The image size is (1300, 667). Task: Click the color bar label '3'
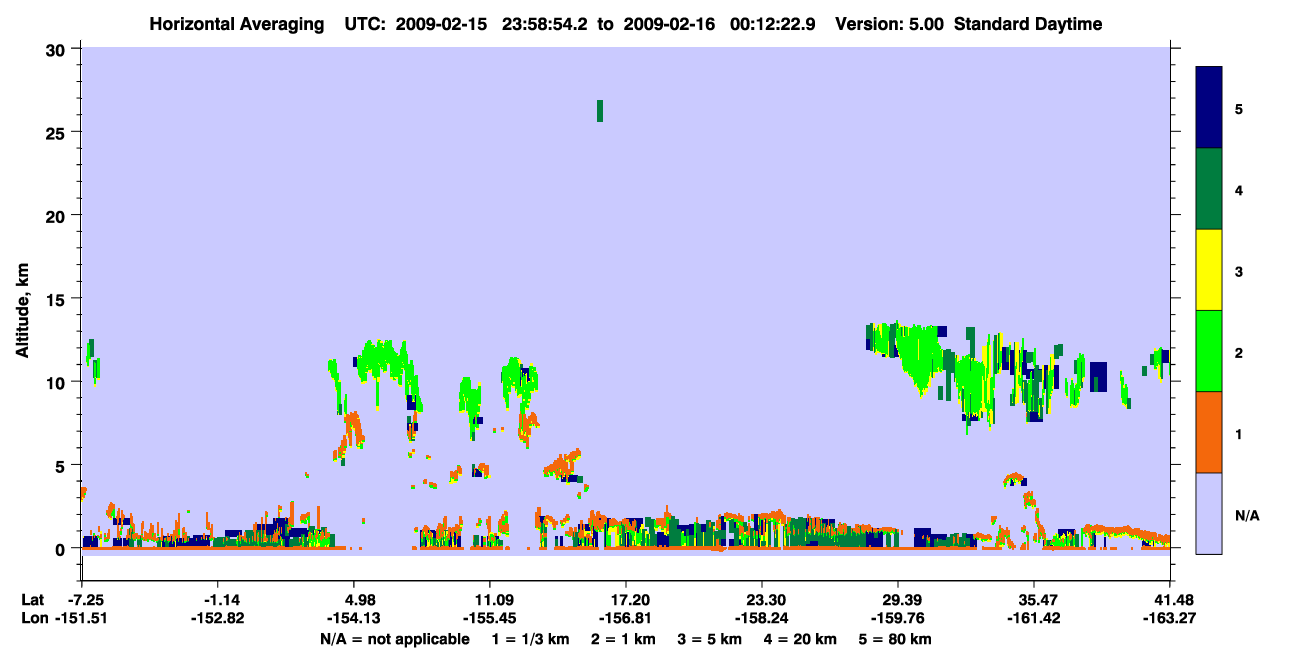(x=1240, y=271)
